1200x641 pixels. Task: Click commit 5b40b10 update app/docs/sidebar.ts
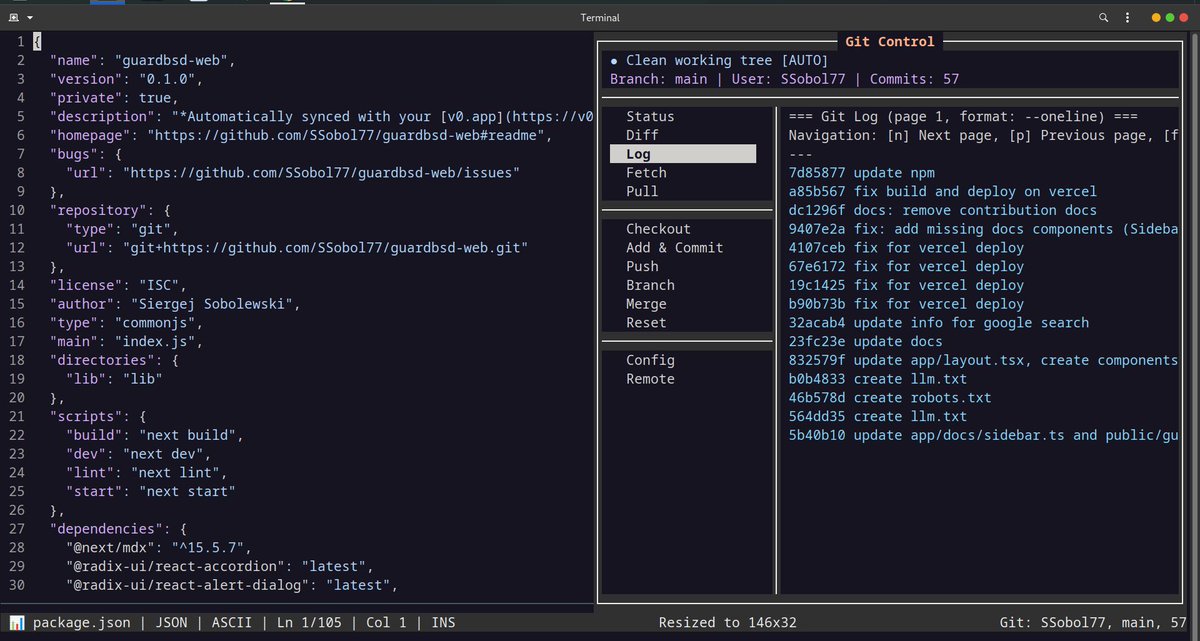tap(983, 435)
